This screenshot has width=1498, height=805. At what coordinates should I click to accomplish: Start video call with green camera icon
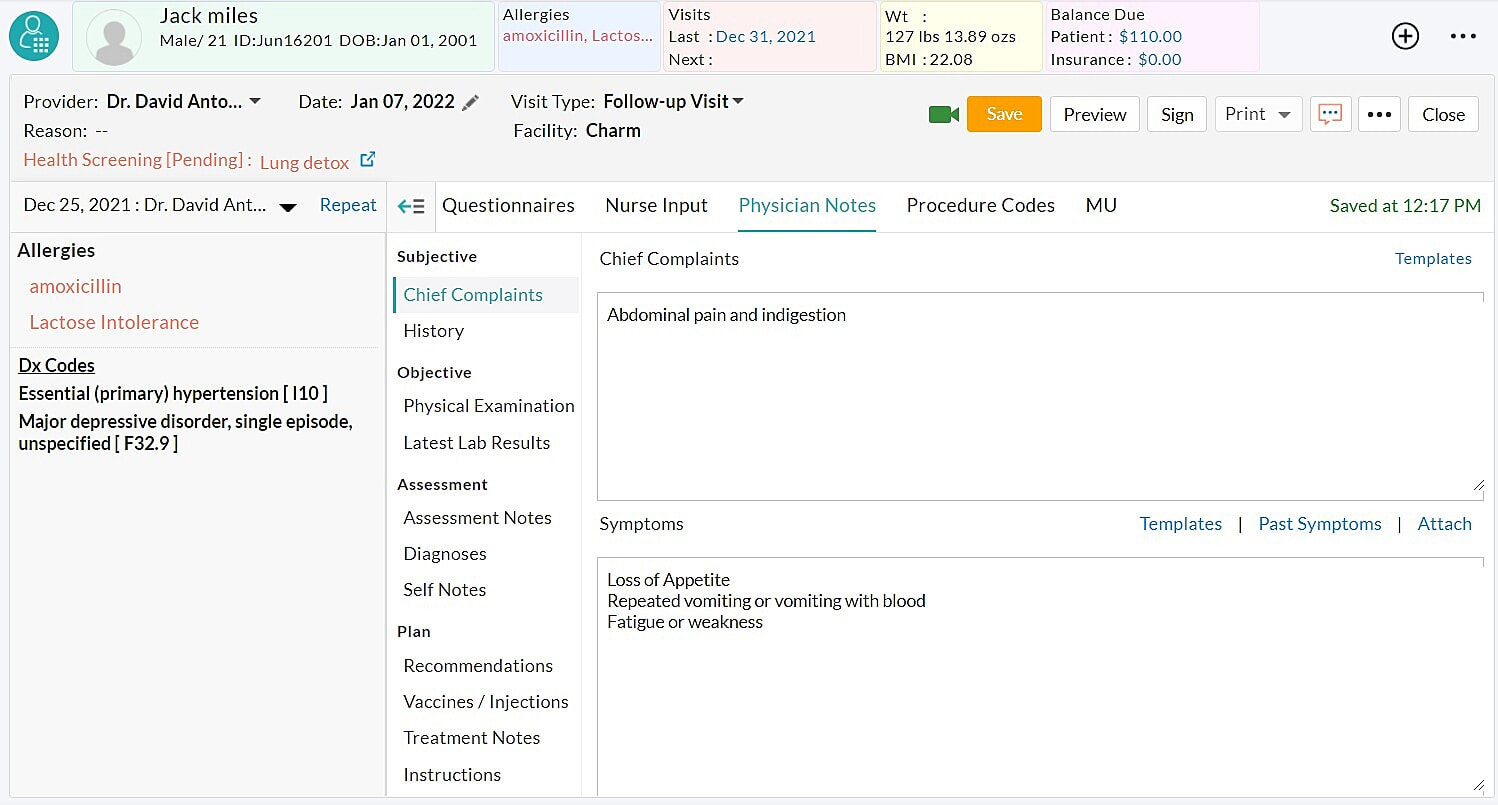943,115
